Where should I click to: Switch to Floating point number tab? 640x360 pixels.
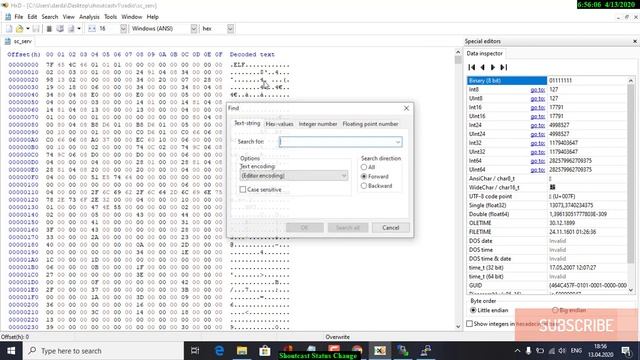(x=370, y=124)
